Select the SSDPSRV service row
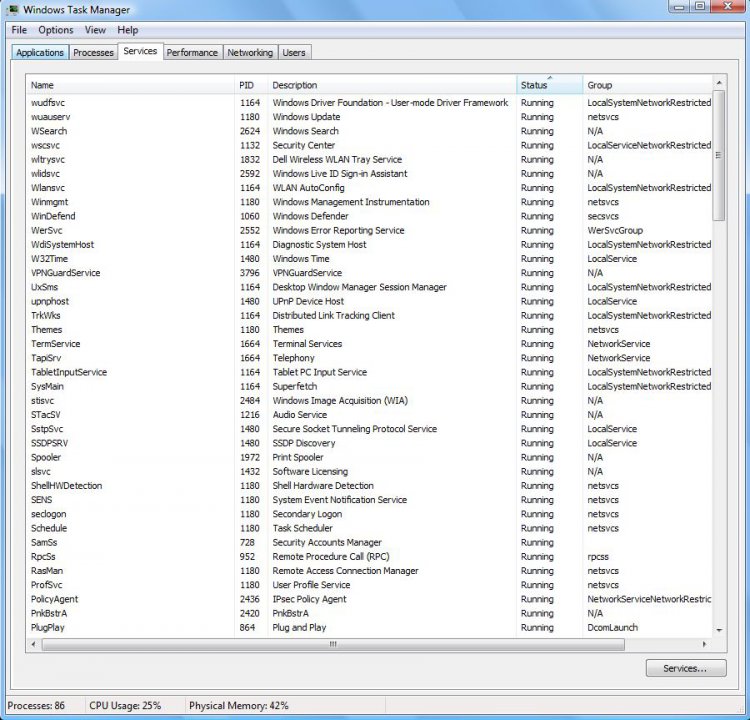The height and width of the screenshot is (720, 750). 369,443
